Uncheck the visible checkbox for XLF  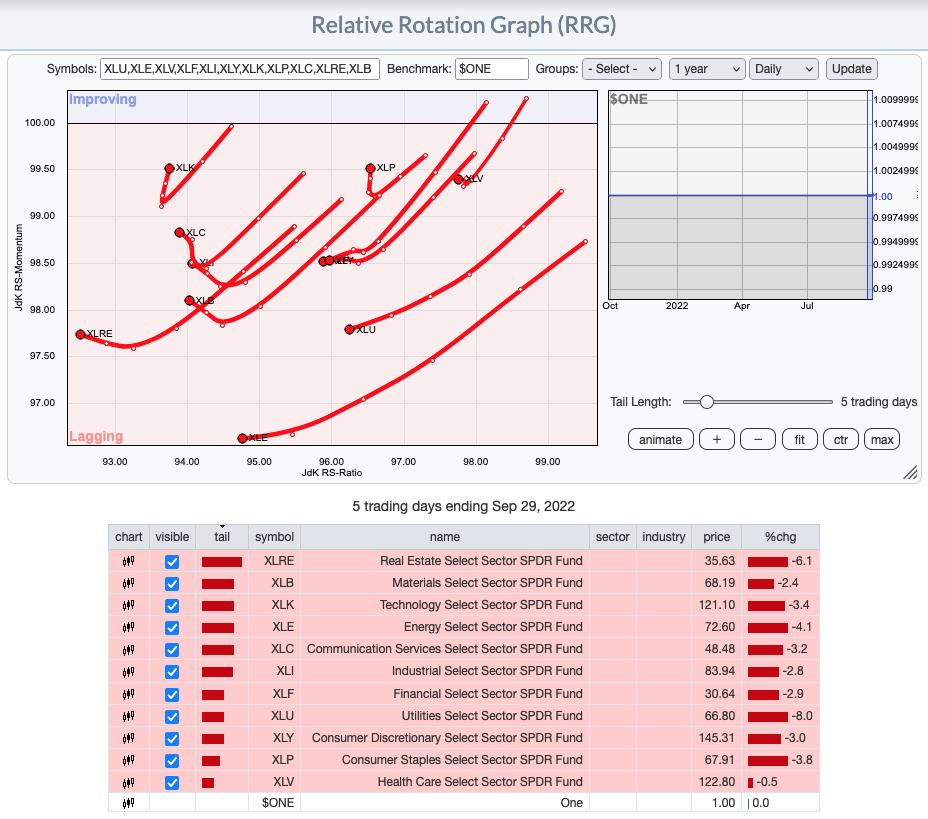[172, 694]
